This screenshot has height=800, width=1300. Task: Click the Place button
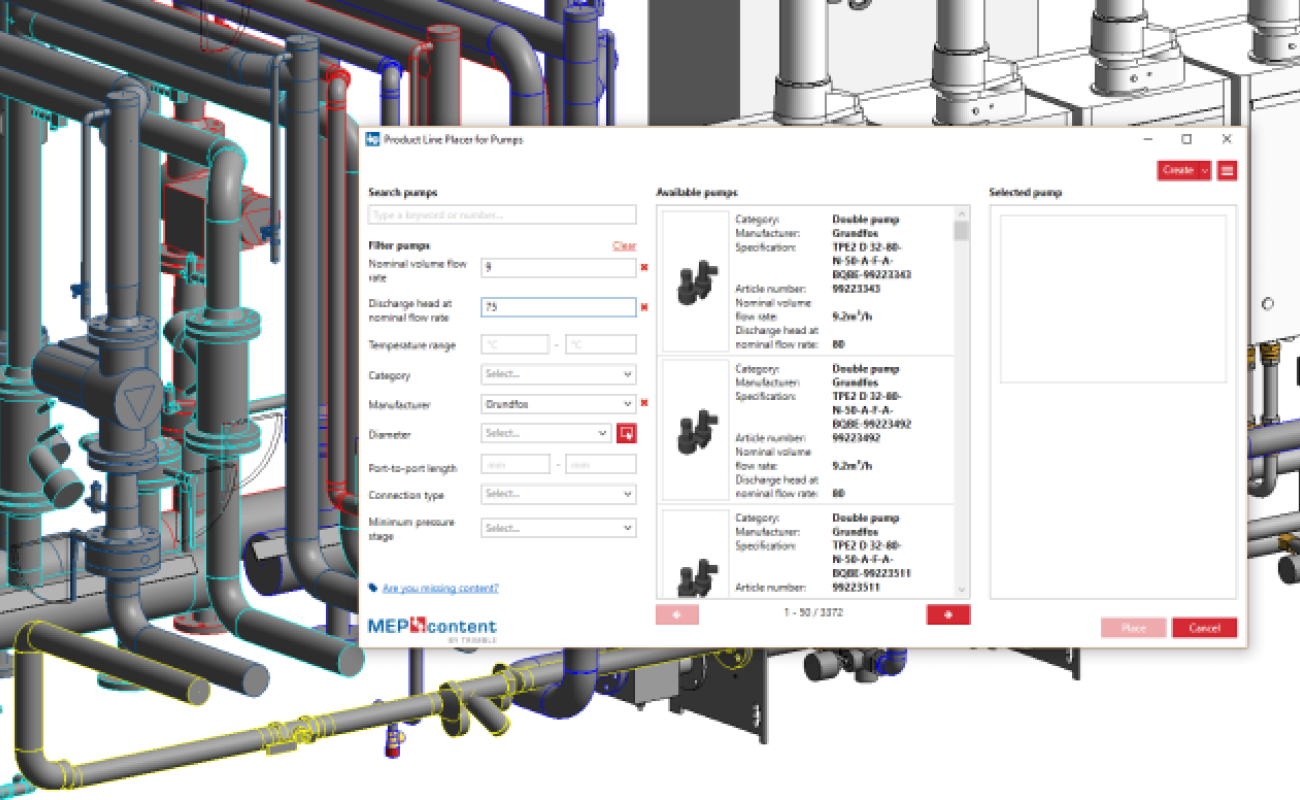point(1133,628)
